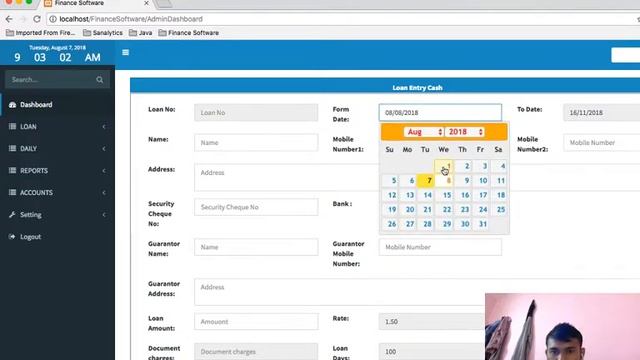The image size is (640, 360).
Task: Click the Document charges field
Action: (x=256, y=352)
